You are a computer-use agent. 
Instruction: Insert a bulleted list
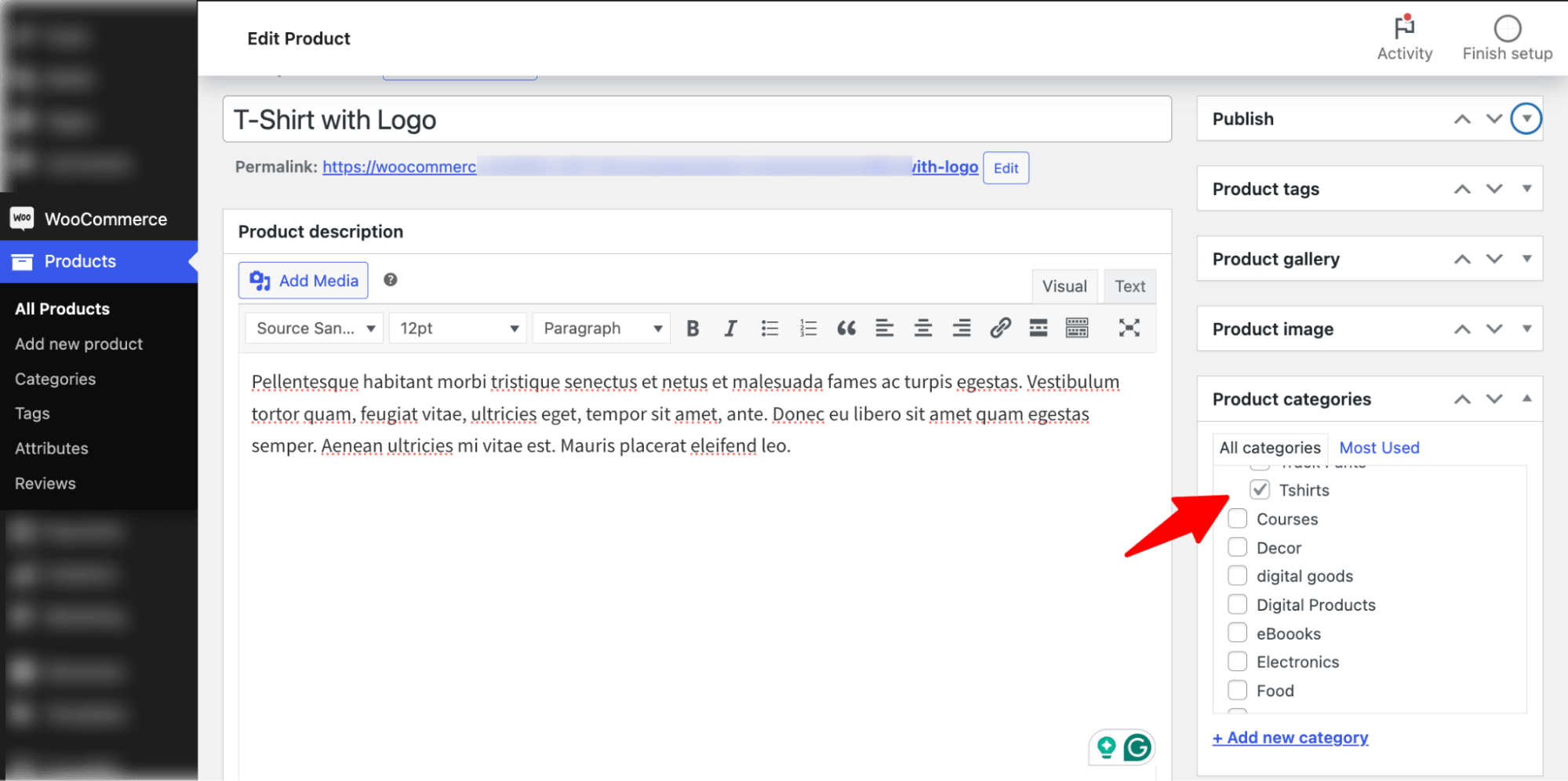click(769, 329)
